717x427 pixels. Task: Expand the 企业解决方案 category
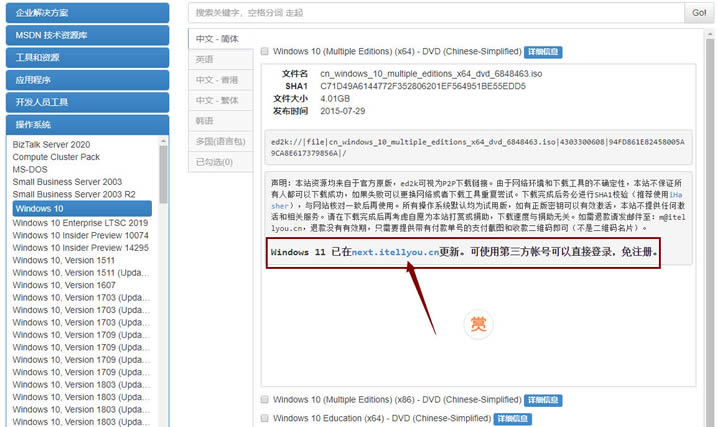pyautogui.click(x=87, y=13)
